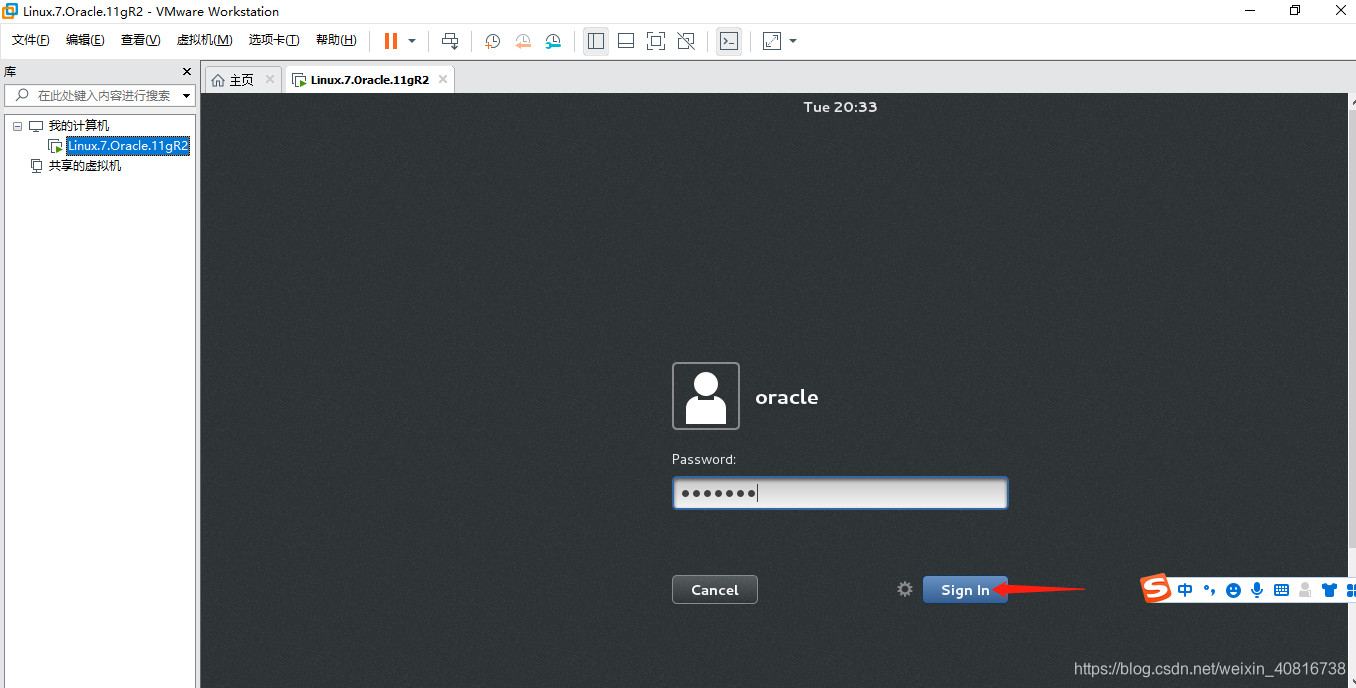The height and width of the screenshot is (688, 1356).
Task: Click the Sign In button
Action: (965, 590)
